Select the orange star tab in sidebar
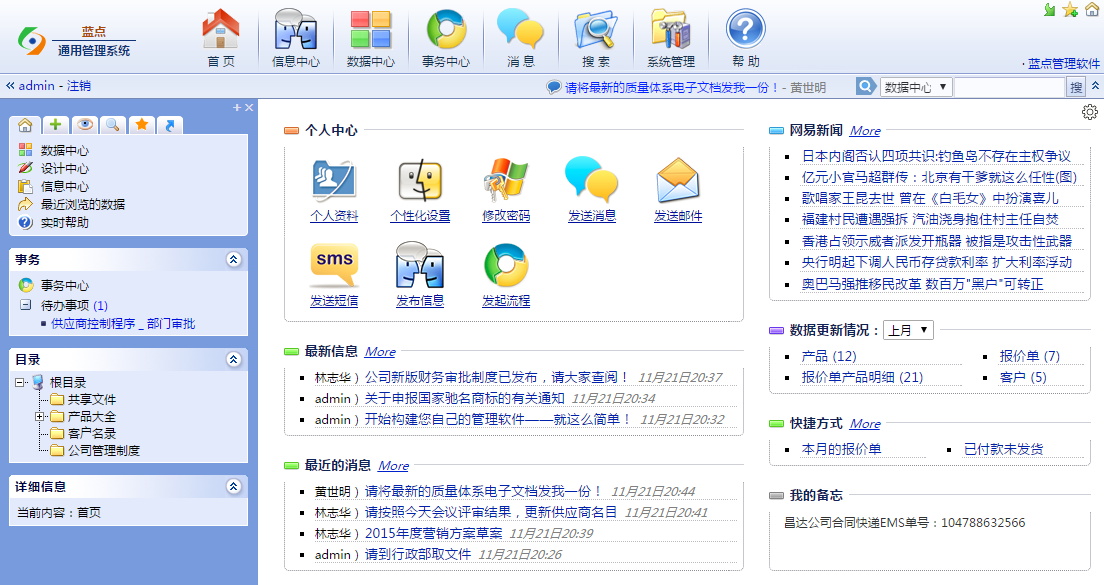 pos(142,125)
